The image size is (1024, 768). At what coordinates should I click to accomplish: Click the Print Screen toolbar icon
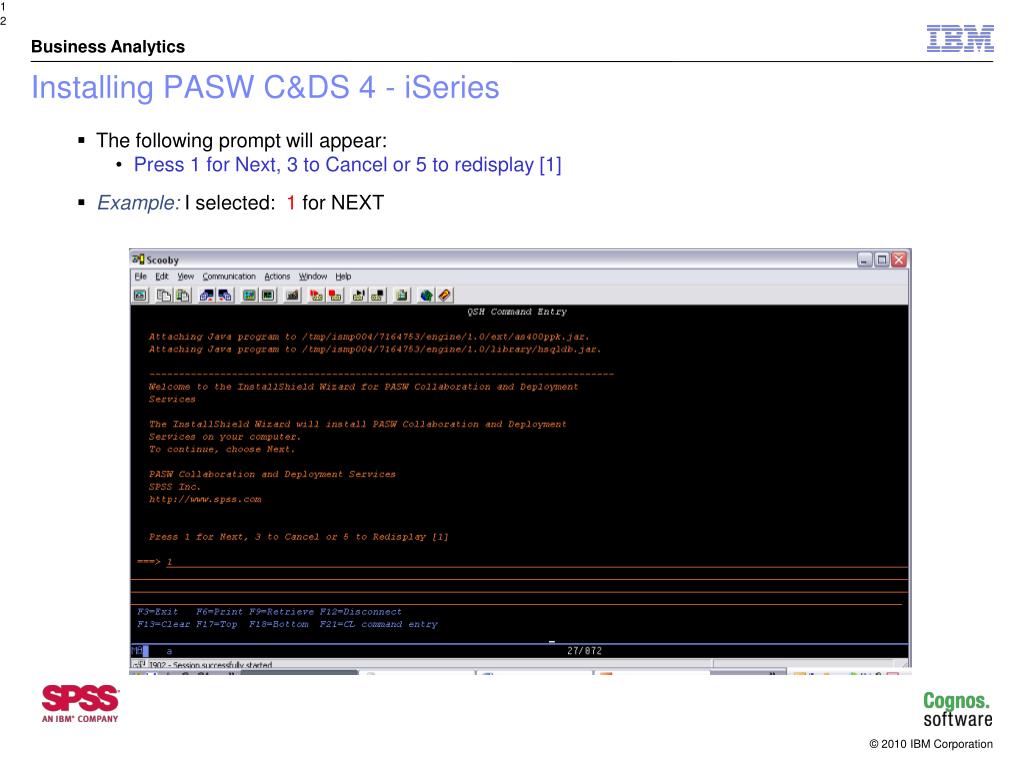(x=140, y=295)
